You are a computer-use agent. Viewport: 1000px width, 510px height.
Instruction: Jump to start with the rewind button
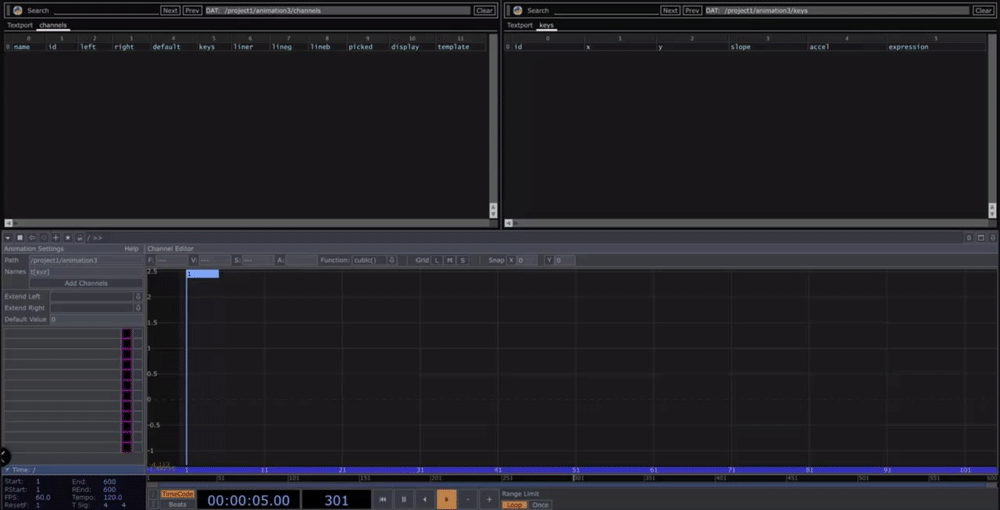[x=383, y=500]
